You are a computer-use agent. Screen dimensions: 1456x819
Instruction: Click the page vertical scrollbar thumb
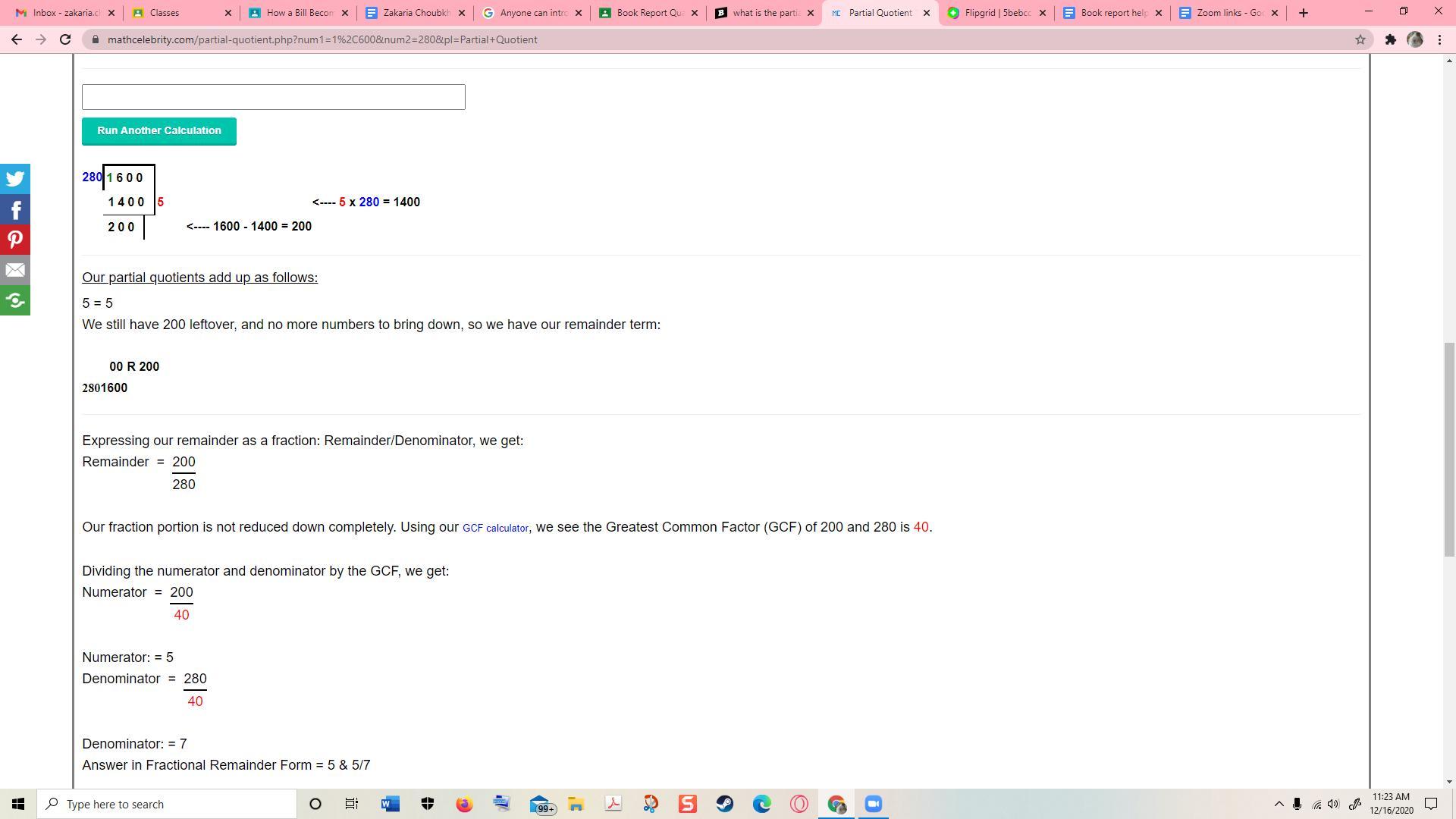coord(1449,447)
